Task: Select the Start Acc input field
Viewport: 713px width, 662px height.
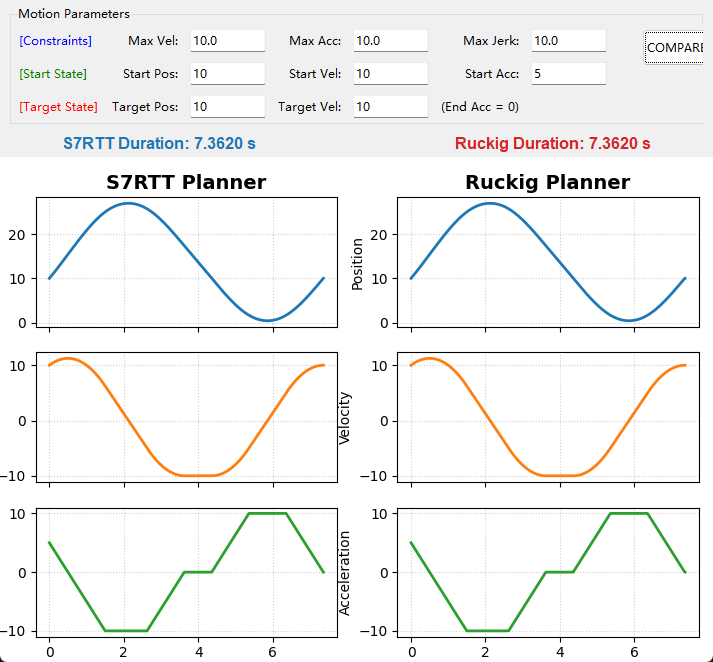Action: click(568, 74)
